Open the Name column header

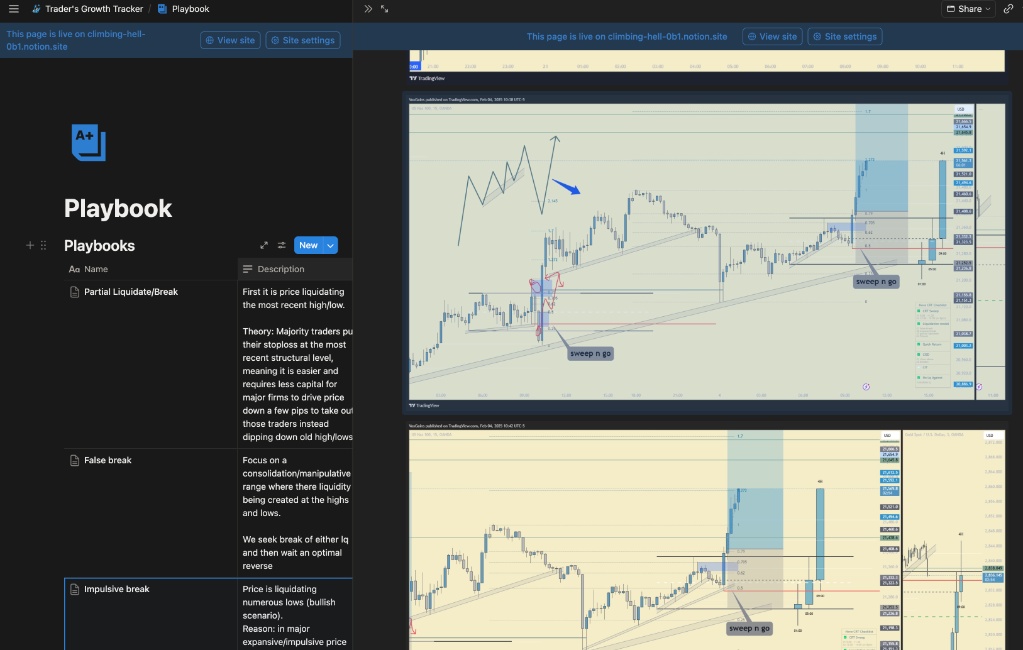pyautogui.click(x=151, y=269)
